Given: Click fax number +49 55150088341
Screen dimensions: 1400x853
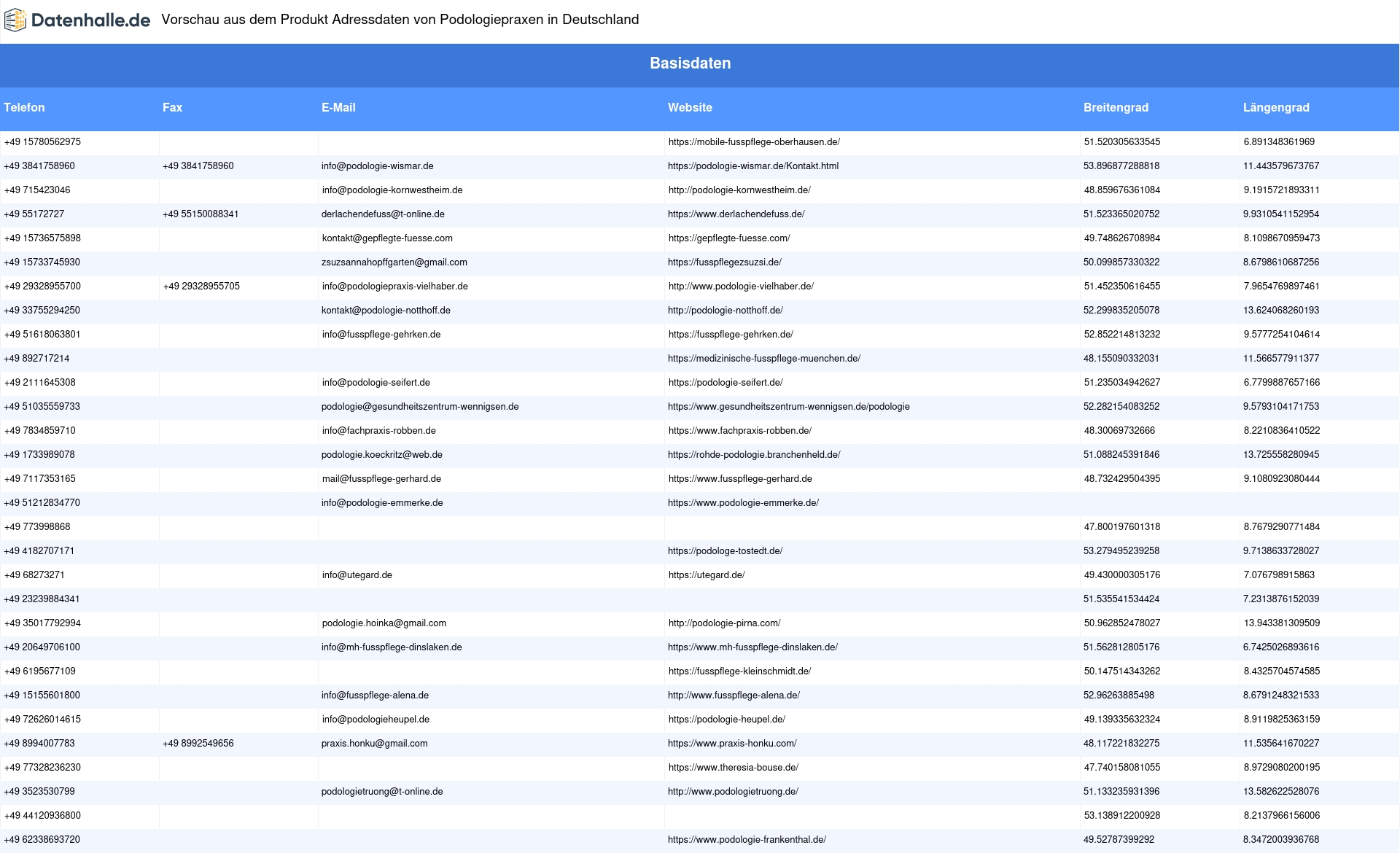Looking at the screenshot, I should 201,214.
